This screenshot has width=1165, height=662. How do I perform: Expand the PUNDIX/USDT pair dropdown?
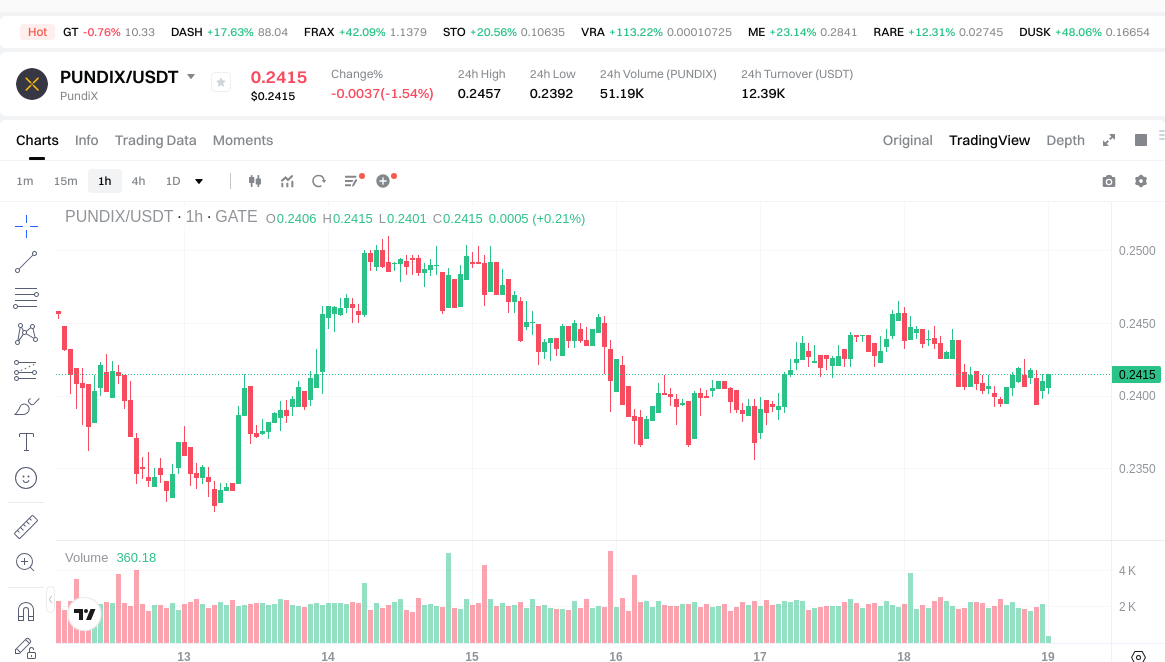[191, 77]
